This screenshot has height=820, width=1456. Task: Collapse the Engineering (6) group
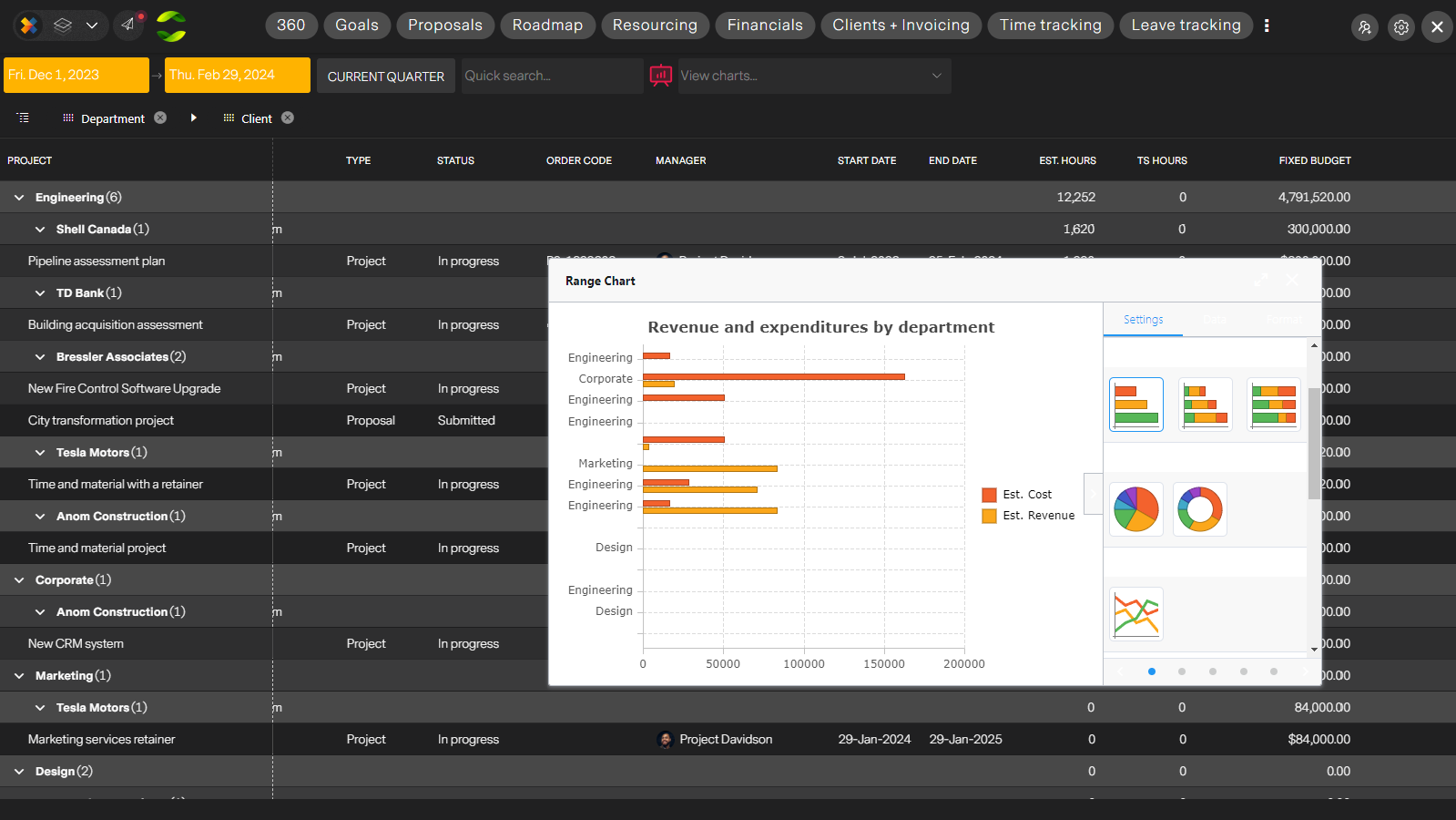pos(19,197)
